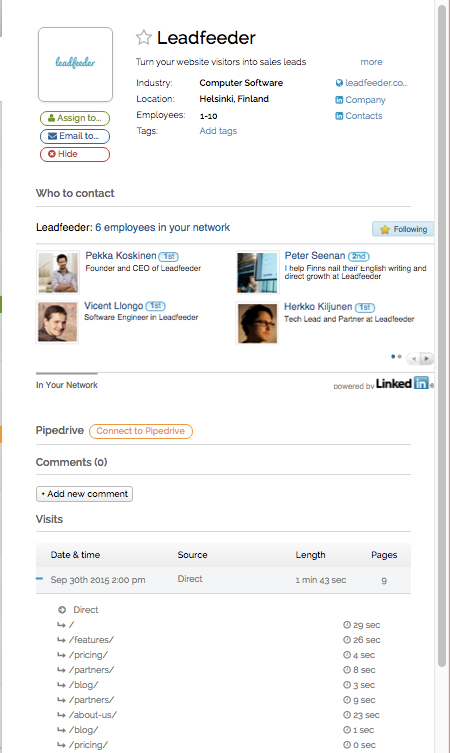This screenshot has height=753, width=450.
Task: Show more of the company description
Action: 371,62
